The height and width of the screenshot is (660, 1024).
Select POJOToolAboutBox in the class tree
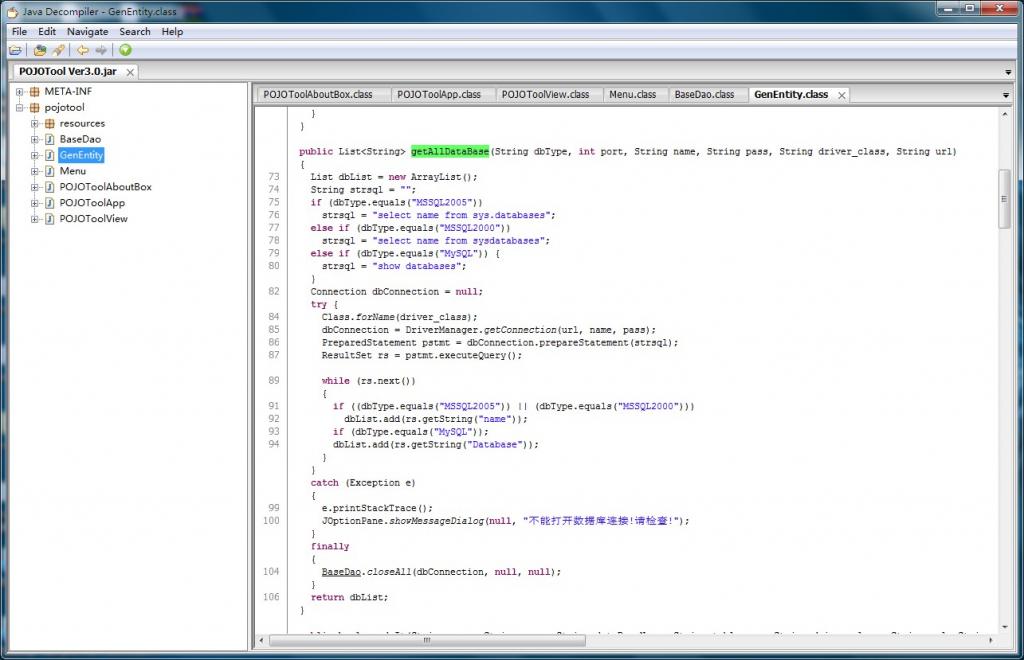click(105, 187)
